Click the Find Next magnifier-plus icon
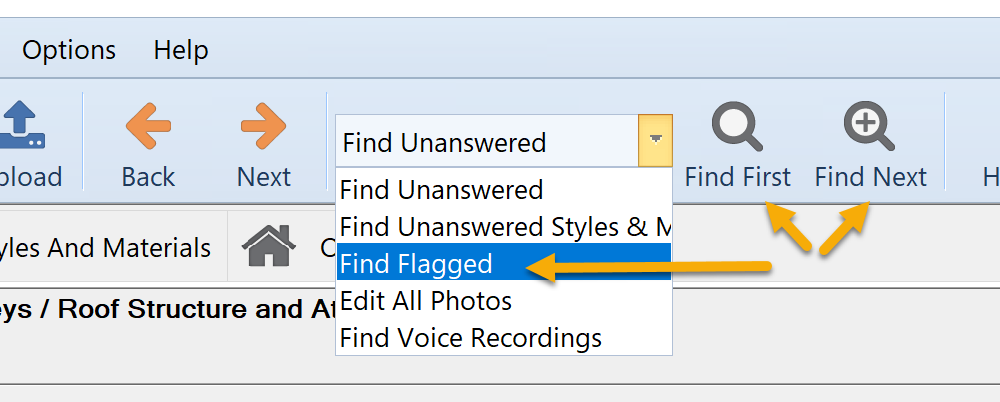The width and height of the screenshot is (1000, 402). pyautogui.click(x=869, y=126)
